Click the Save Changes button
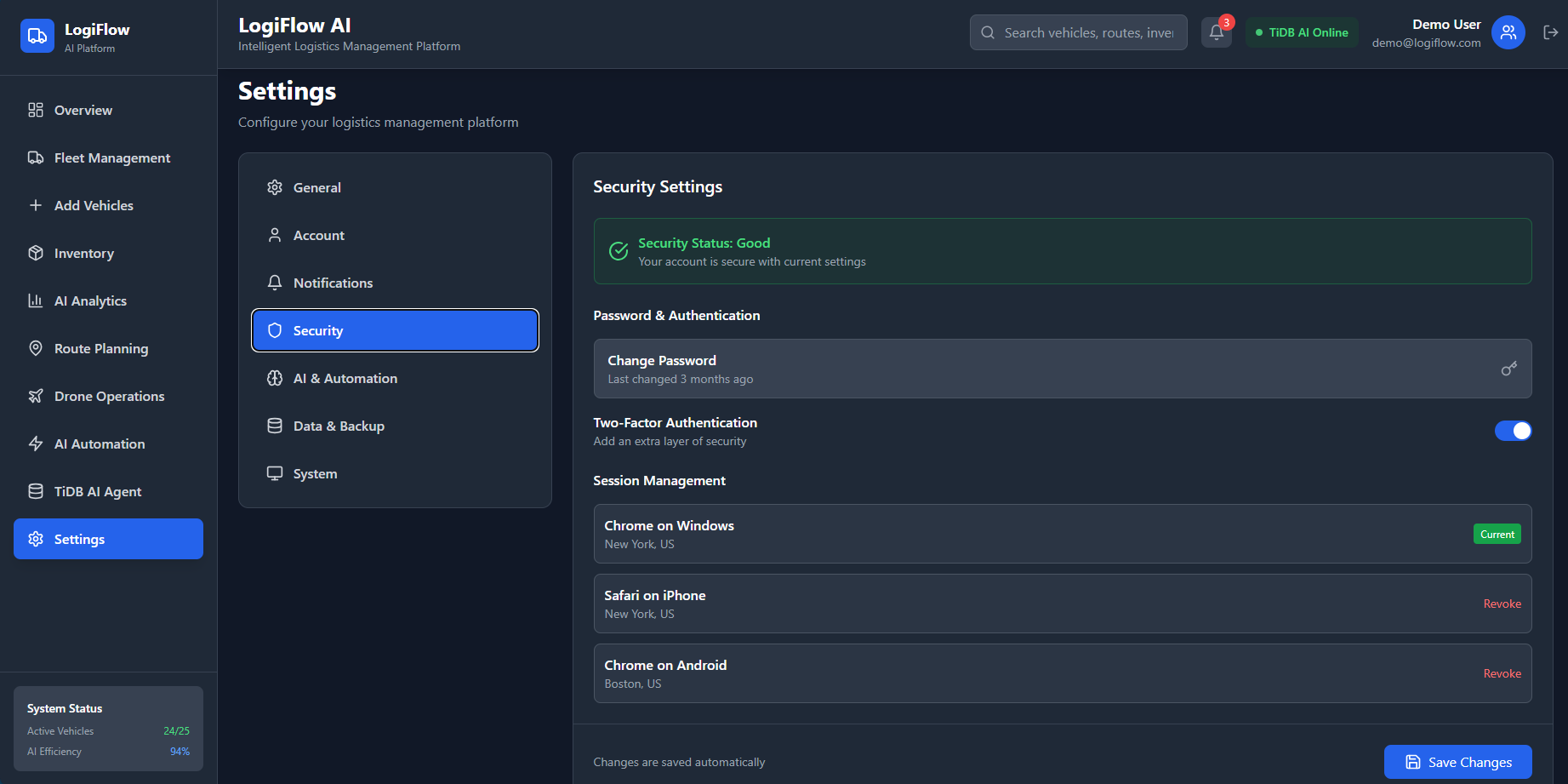 point(1457,762)
